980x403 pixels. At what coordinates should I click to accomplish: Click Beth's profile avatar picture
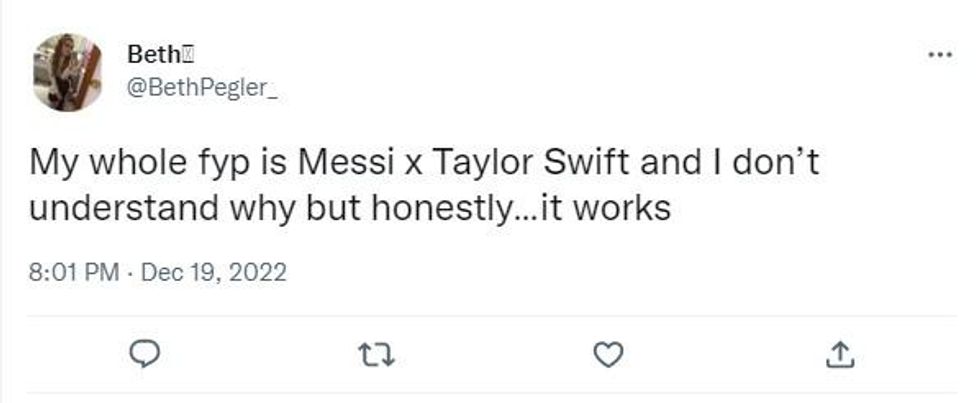click(67, 72)
